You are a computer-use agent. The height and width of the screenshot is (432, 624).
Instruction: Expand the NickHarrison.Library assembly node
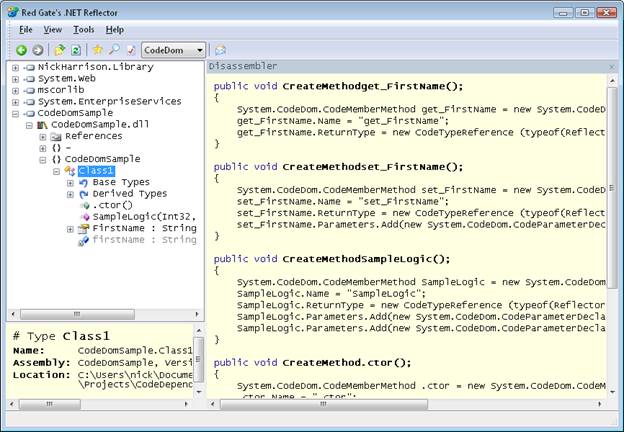(x=15, y=68)
